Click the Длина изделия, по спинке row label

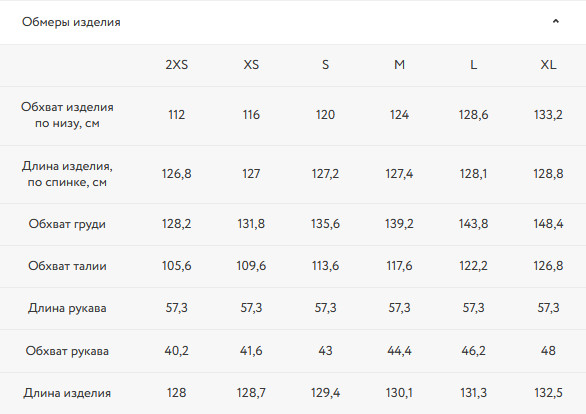pos(67,174)
